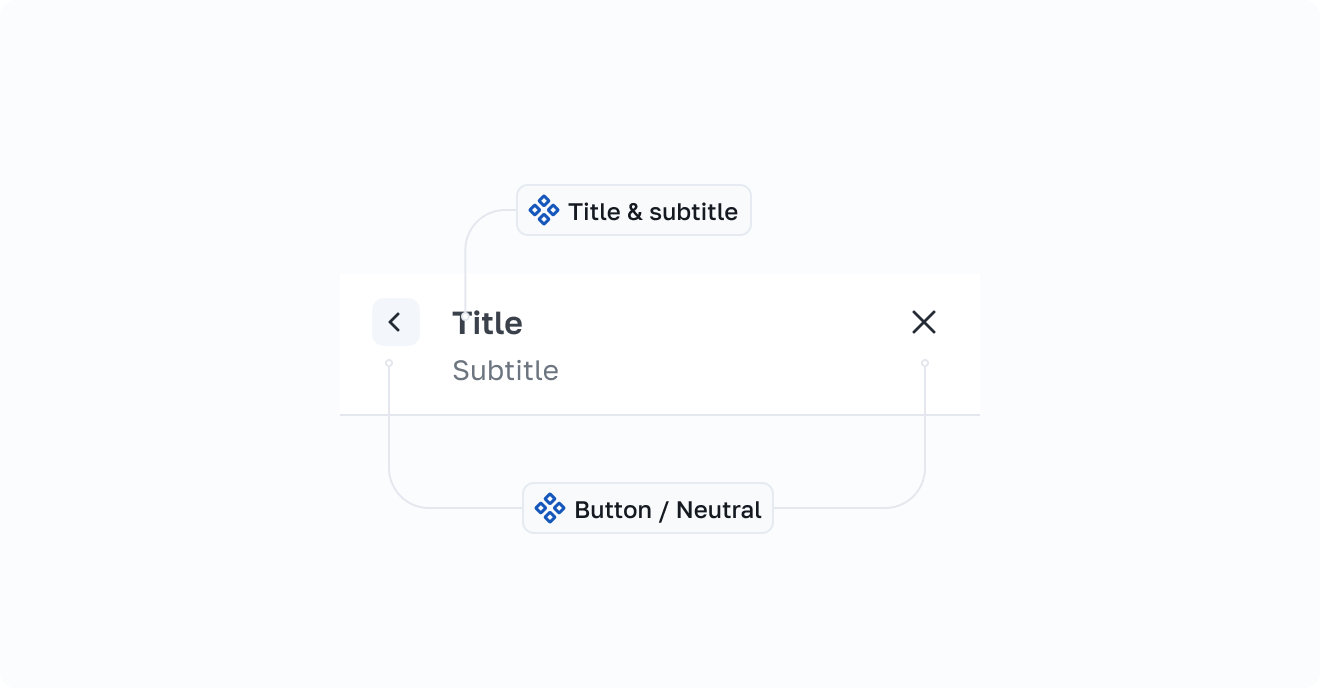Click empty header space between Title and X

click(x=720, y=340)
